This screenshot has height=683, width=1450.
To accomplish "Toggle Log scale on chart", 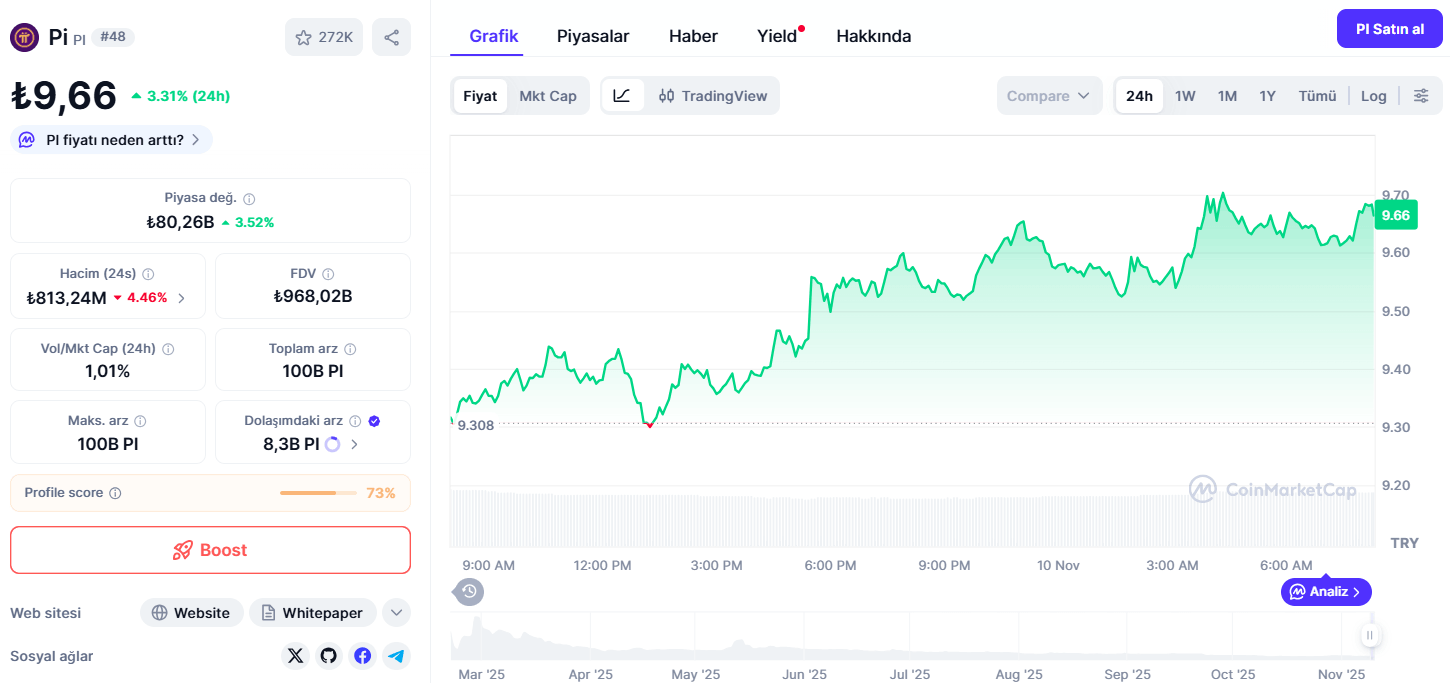I will (1374, 96).
